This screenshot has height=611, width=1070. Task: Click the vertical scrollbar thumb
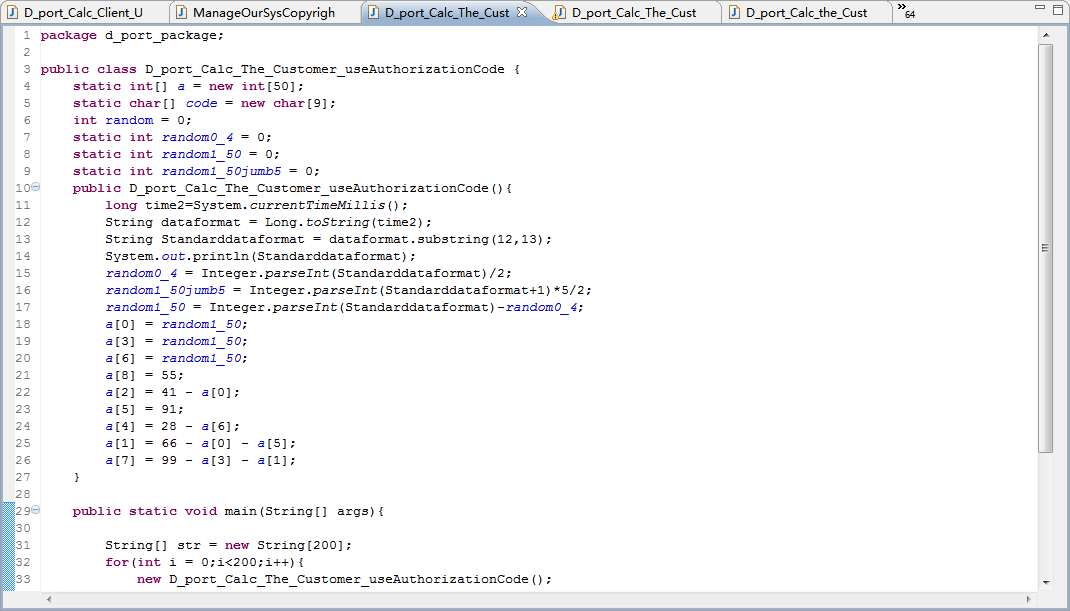(1045, 248)
